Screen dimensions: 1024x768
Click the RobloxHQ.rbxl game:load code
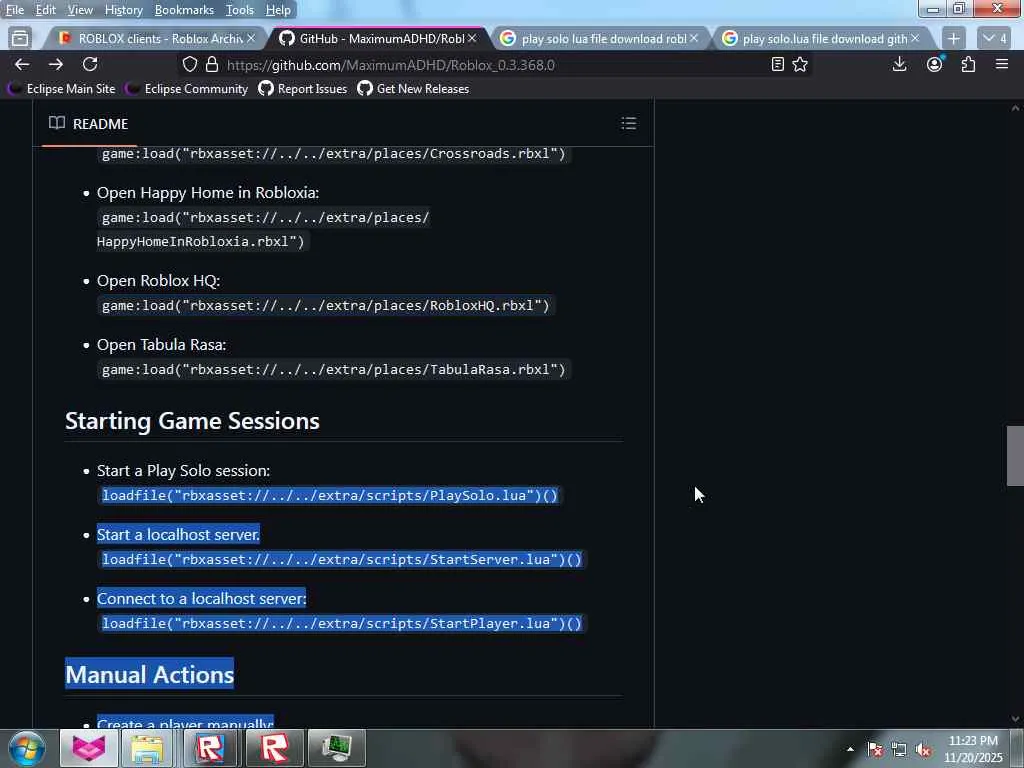[326, 305]
